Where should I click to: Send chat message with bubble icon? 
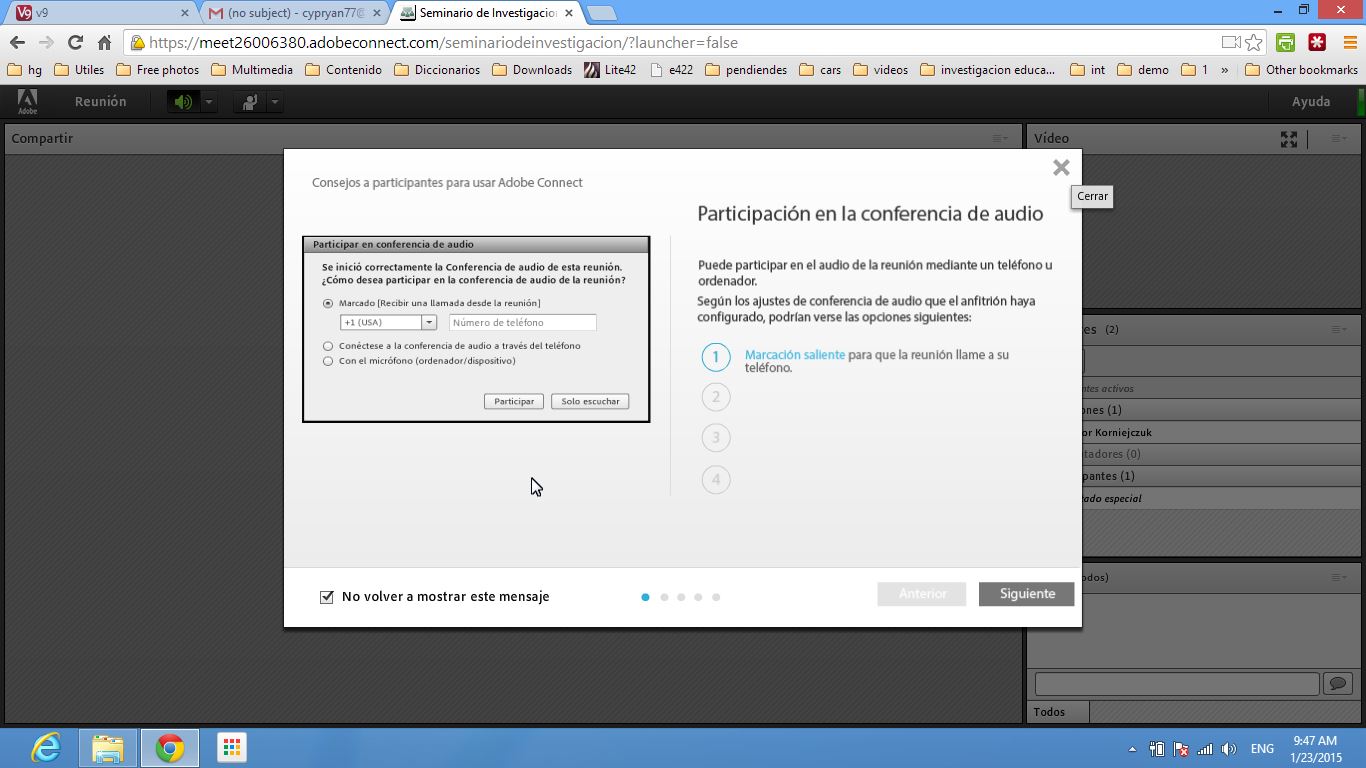point(1337,684)
